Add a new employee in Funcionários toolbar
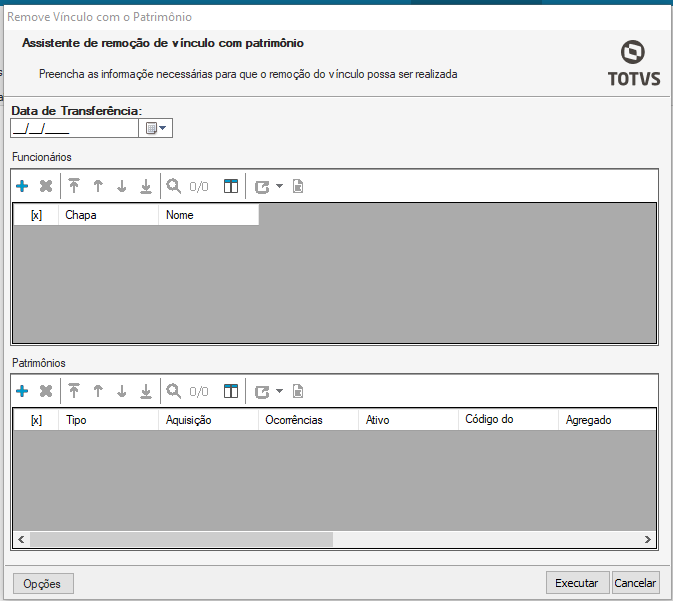This screenshot has height=601, width=673. coord(22,186)
